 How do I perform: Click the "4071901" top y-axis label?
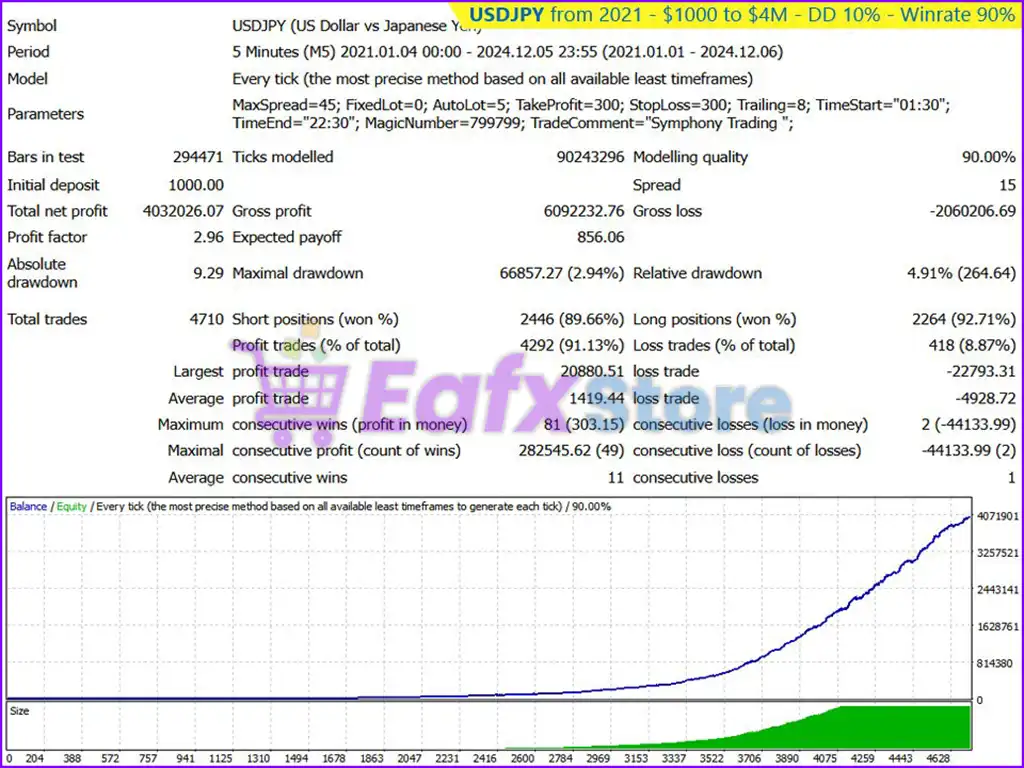pyautogui.click(x=997, y=517)
